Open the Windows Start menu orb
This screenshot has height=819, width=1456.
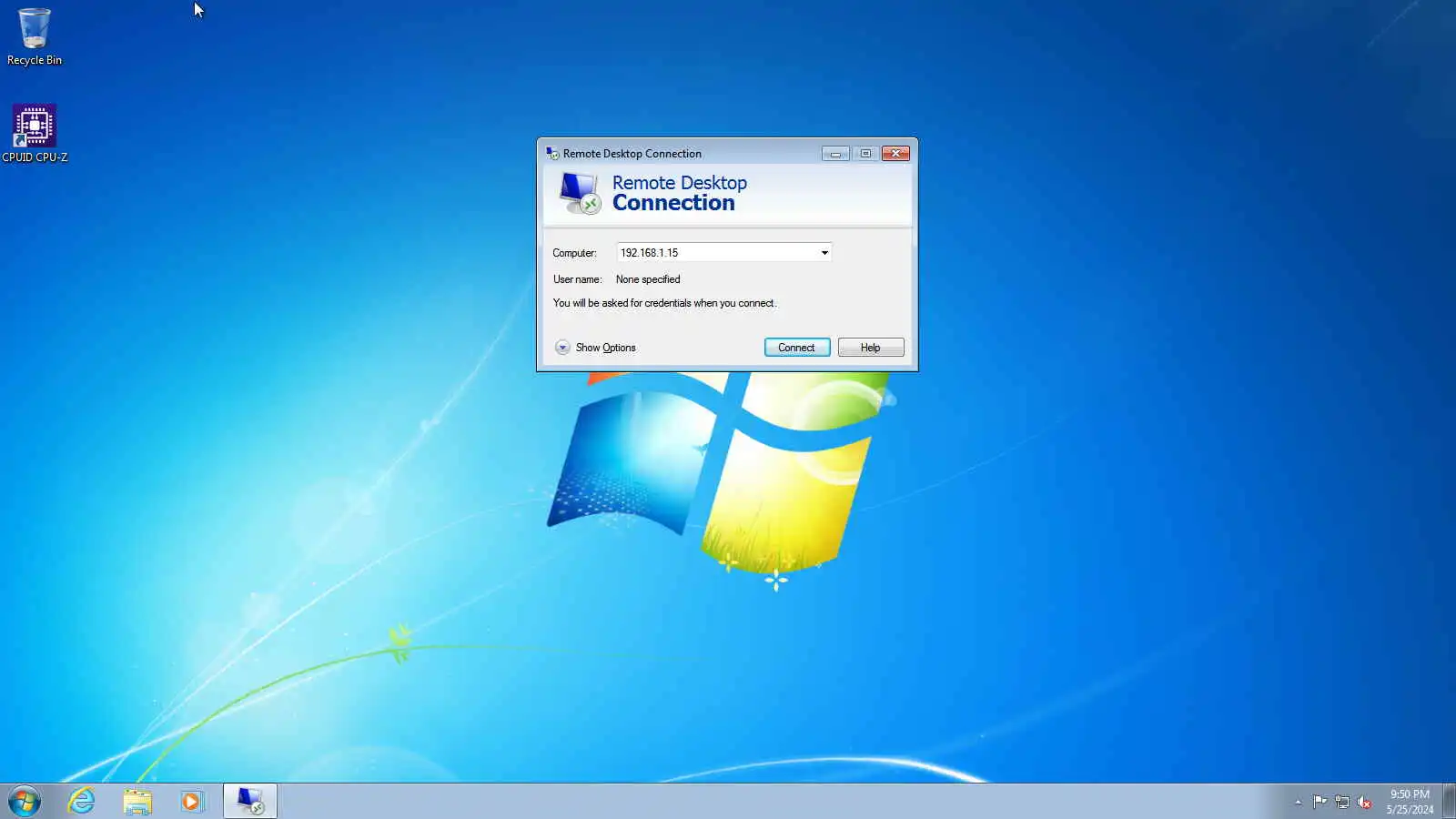click(x=25, y=802)
